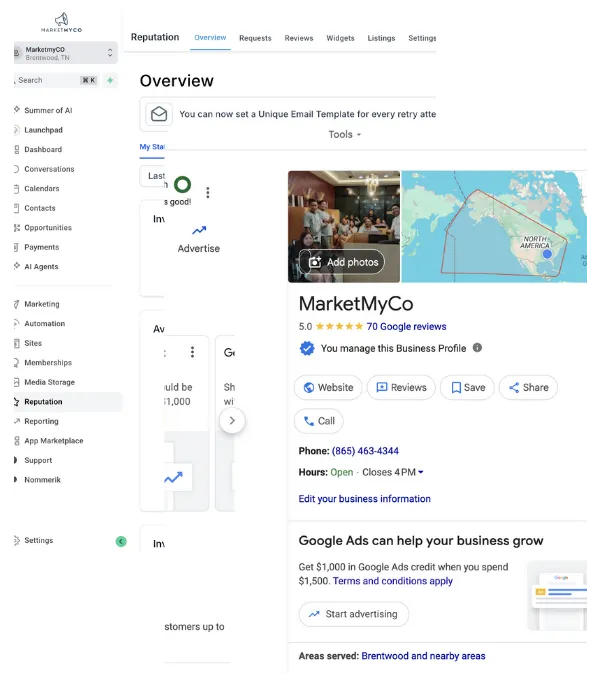Screen dimensions: 600x700
Task: Open Reporting in sidebar
Action: tap(41, 421)
